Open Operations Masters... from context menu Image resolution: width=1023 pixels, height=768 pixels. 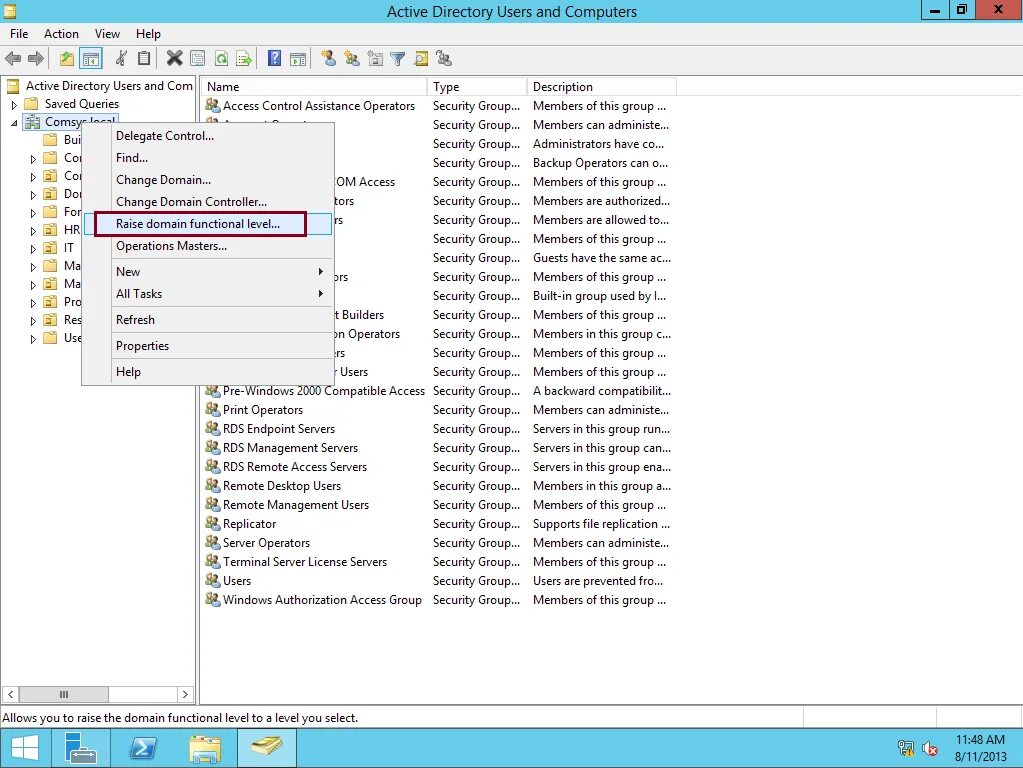click(209, 246)
